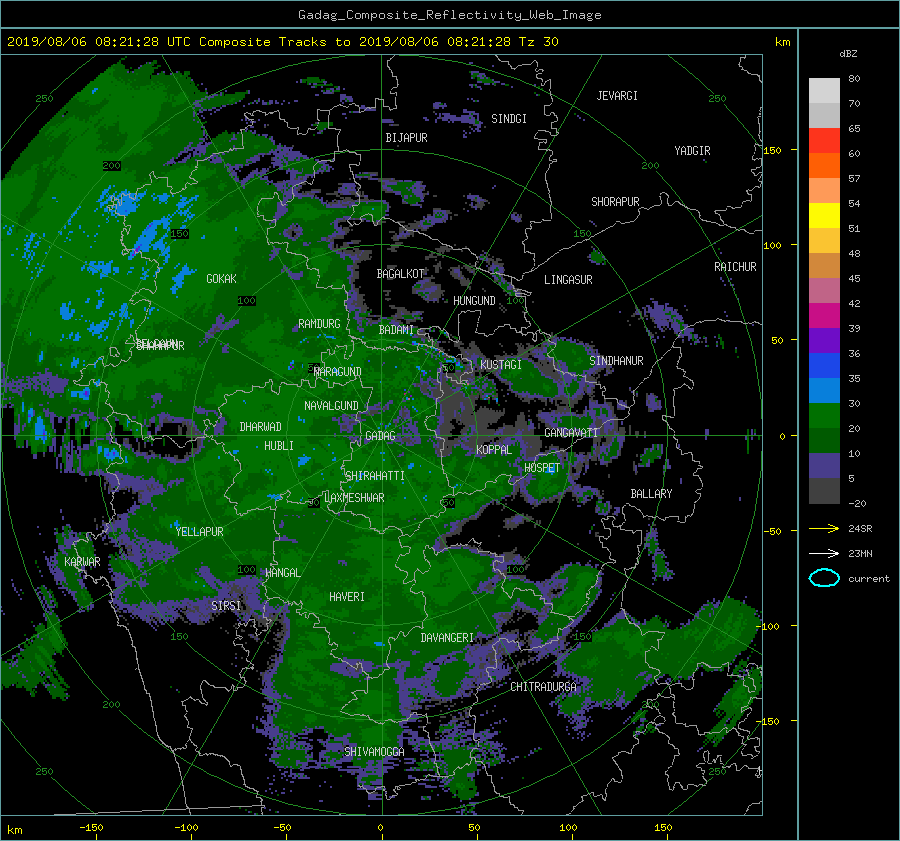Select the light blue 35–30 dBZ swatch
The height and width of the screenshot is (841, 900).
tap(824, 390)
